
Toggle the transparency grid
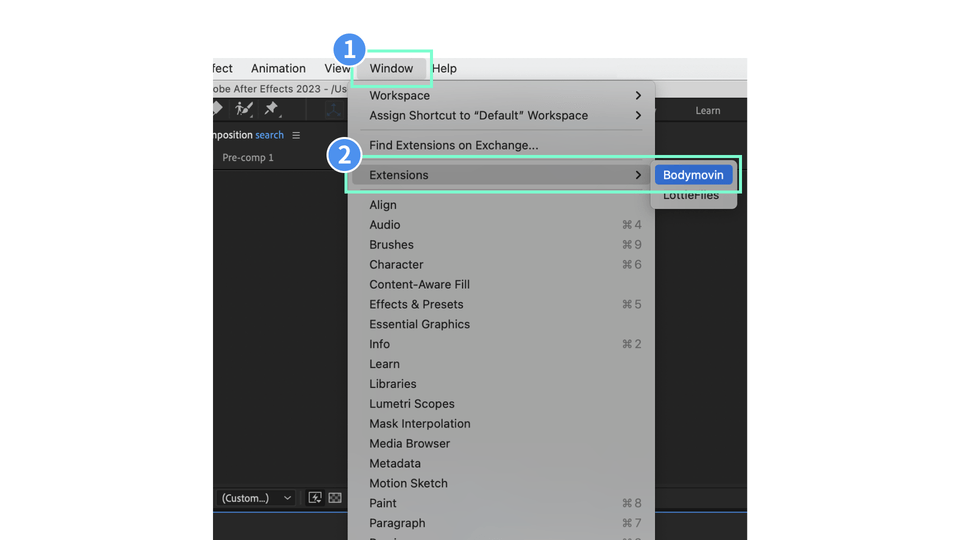tap(335, 498)
